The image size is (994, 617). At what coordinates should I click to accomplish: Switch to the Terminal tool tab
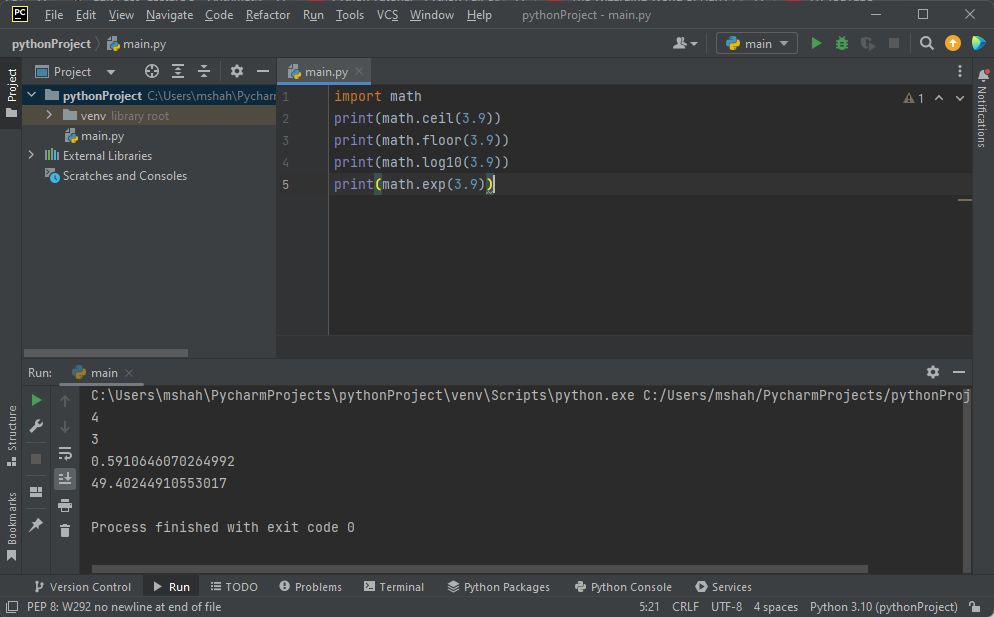click(394, 587)
